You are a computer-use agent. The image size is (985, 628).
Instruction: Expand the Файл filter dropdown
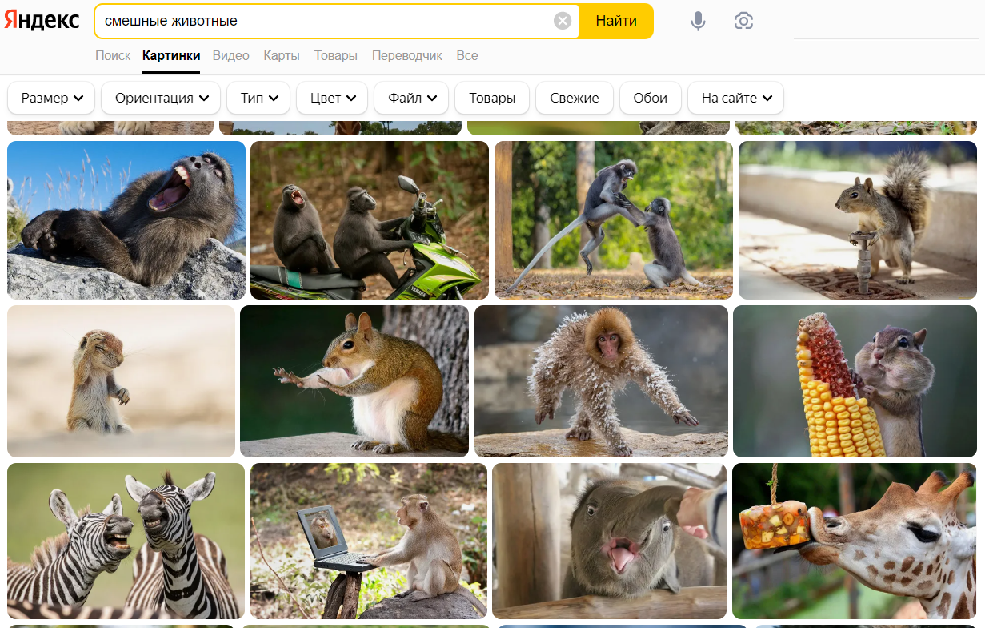click(x=411, y=98)
